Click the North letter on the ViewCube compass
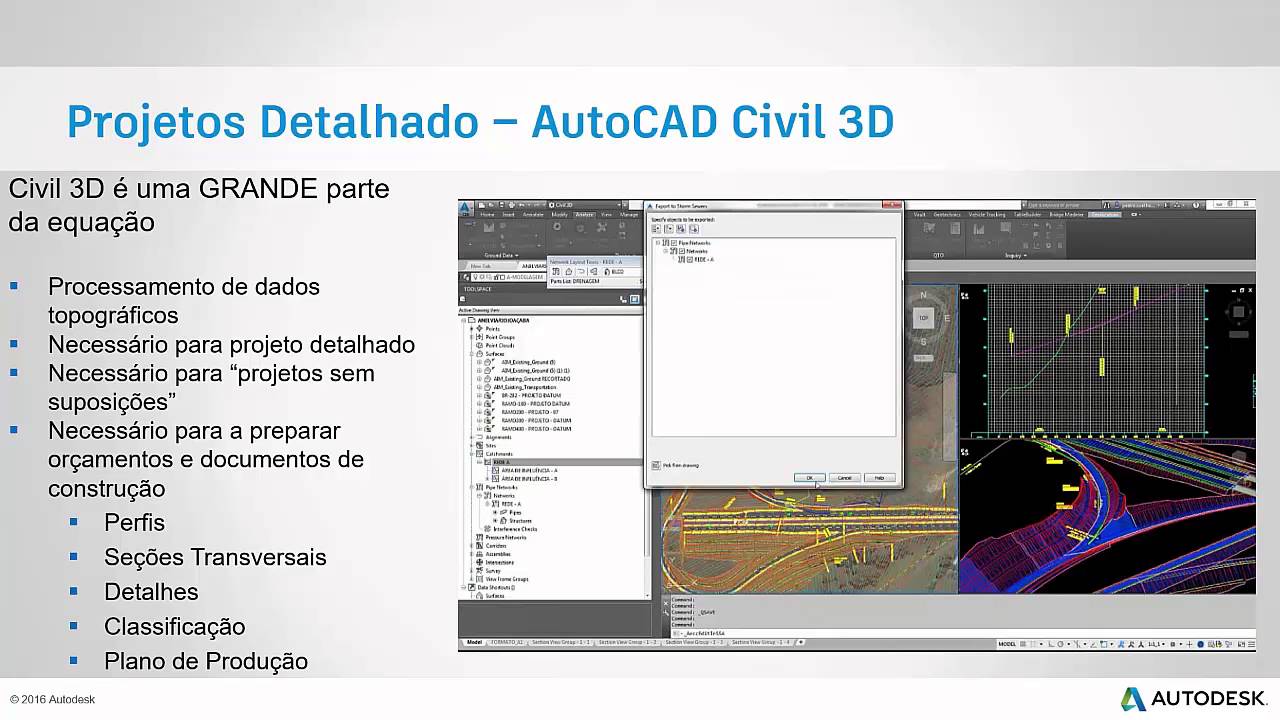The width and height of the screenshot is (1280, 720). click(924, 295)
